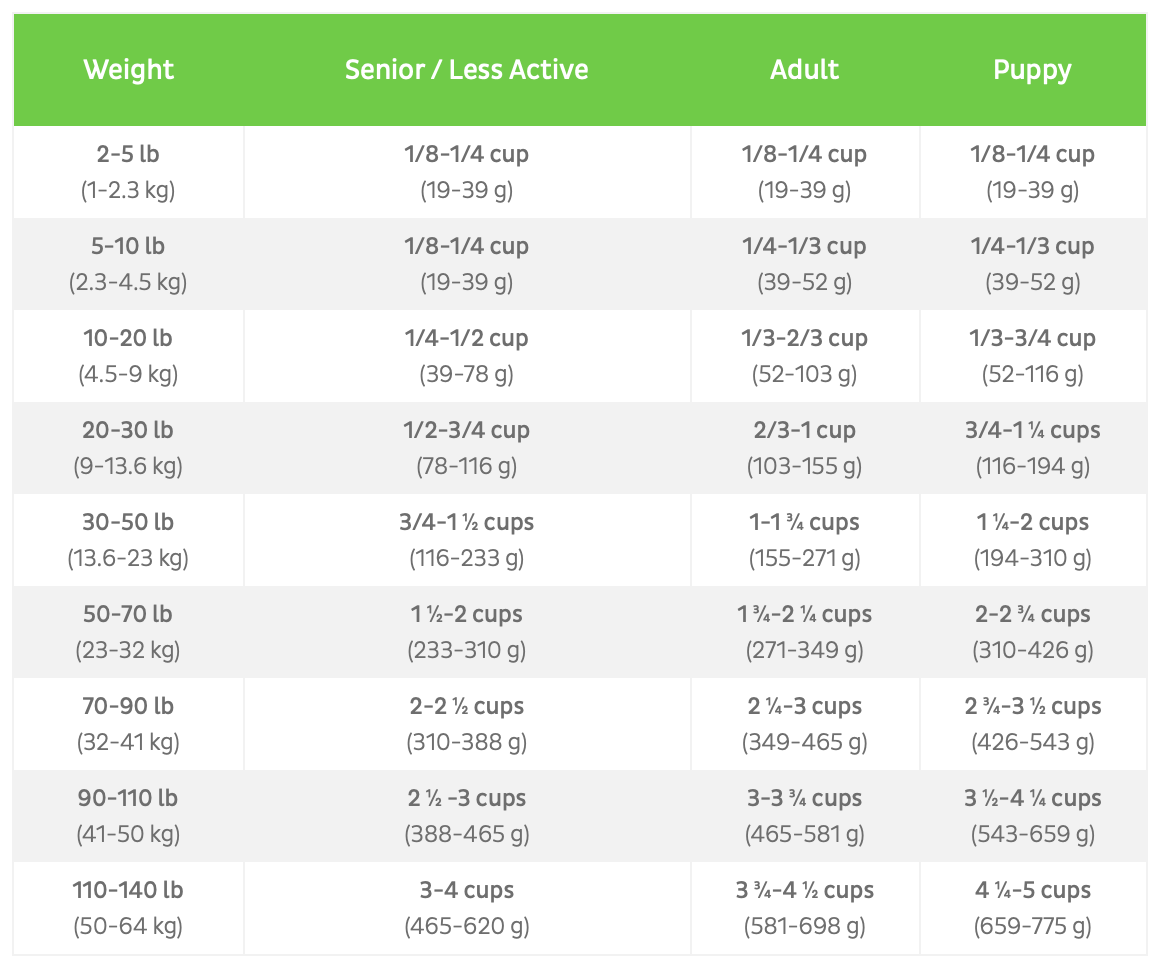
Task: Click the Puppy column header
Action: pos(1032,70)
